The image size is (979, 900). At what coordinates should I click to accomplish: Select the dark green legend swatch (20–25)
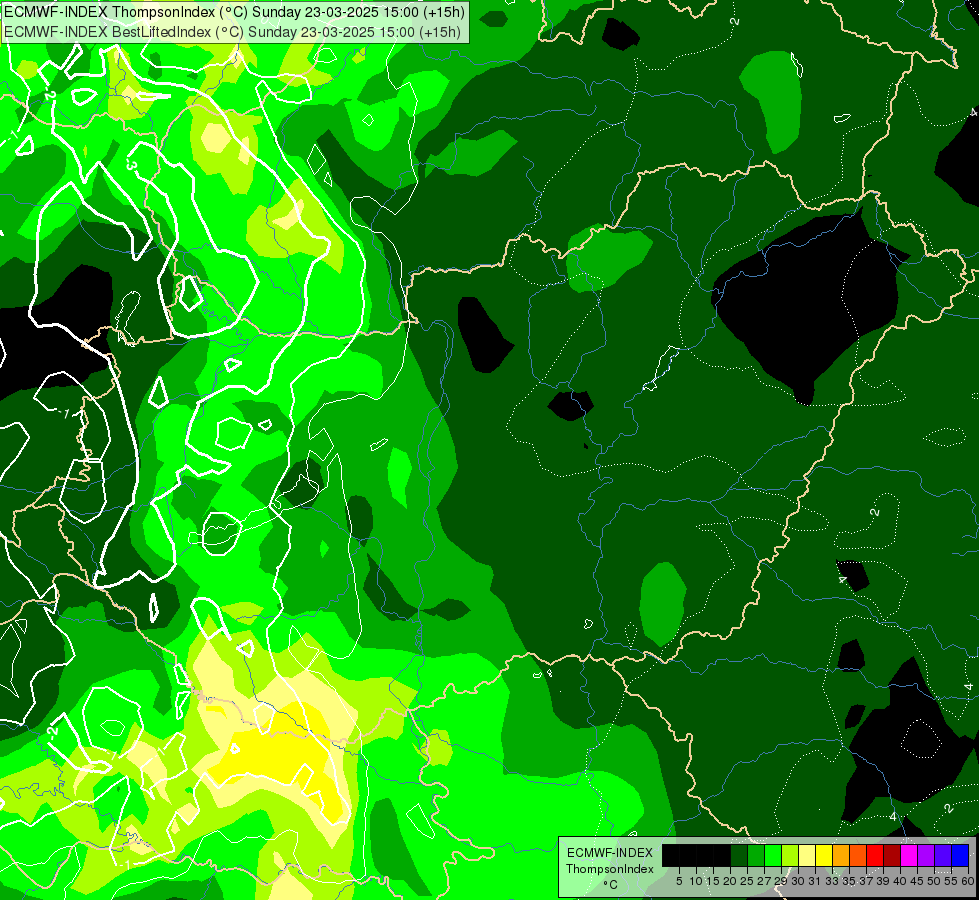click(739, 855)
